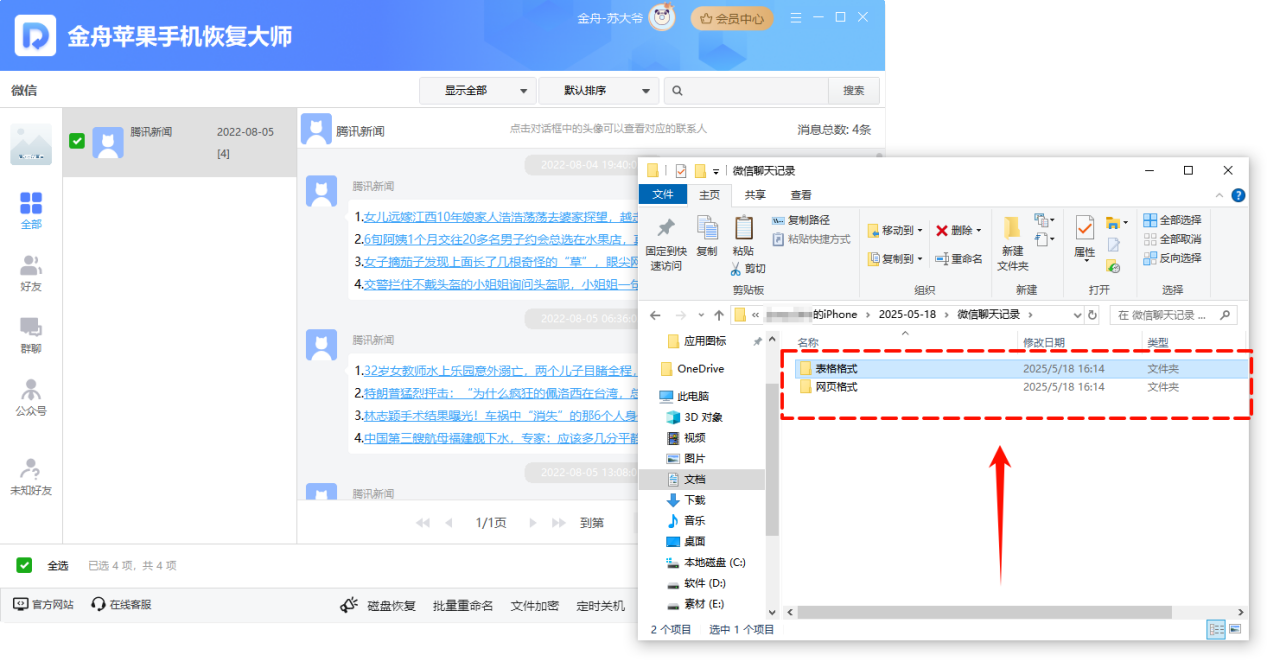The image size is (1267, 668).
Task: Click the 2025-05-18 breadcrumb in the address bar
Action: (x=907, y=314)
